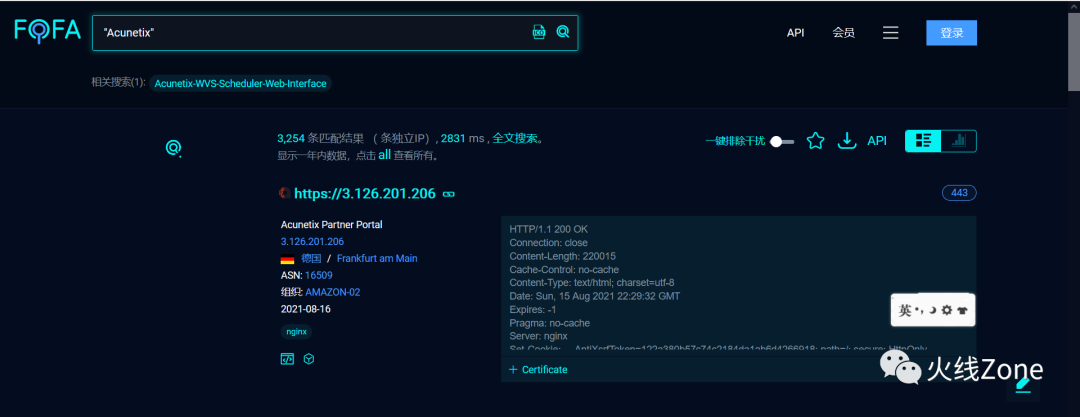The height and width of the screenshot is (417, 1080).
Task: Click the 2021-08-16 date text
Action: pyautogui.click(x=306, y=309)
